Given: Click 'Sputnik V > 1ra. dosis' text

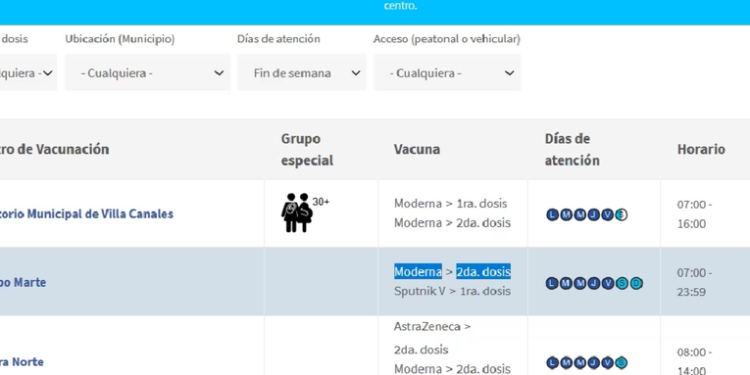Looking at the screenshot, I should (x=452, y=291).
